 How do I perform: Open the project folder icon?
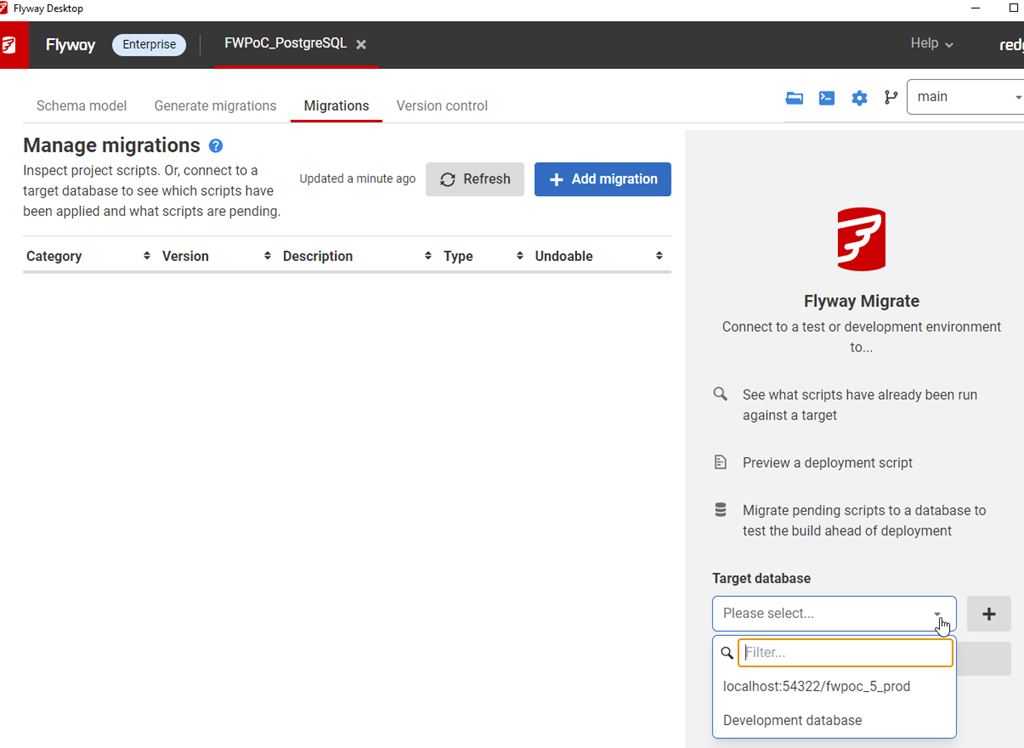point(794,98)
